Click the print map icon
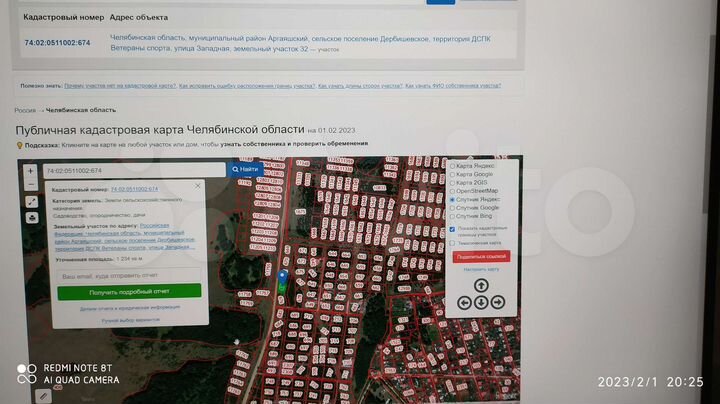 tap(31, 217)
